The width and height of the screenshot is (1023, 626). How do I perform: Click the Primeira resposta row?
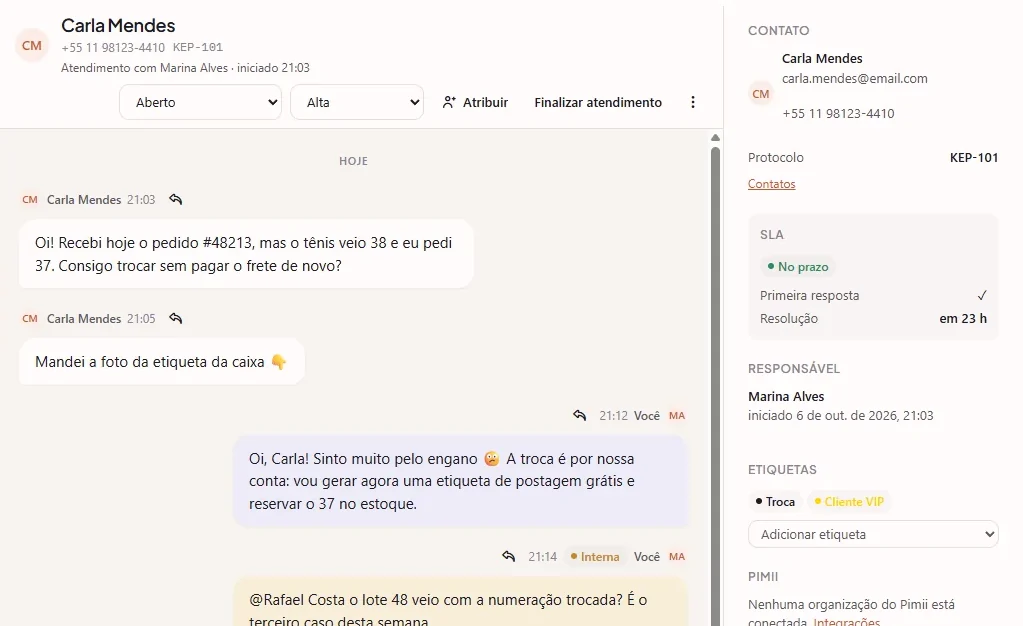[x=873, y=296]
